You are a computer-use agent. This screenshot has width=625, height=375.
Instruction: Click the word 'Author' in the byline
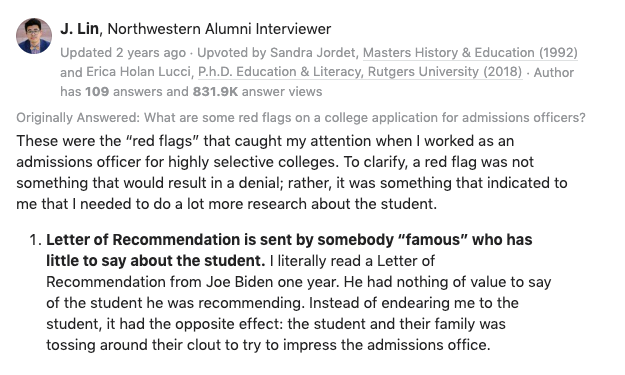pyautogui.click(x=554, y=73)
